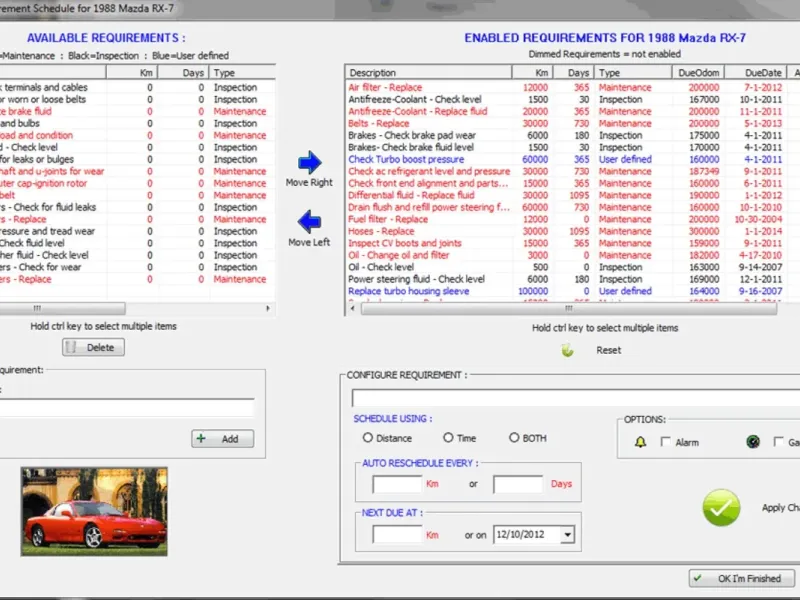Select 'Brakes - Check brake pad wear' row
Viewport: 800px width, 600px height.
(571, 135)
